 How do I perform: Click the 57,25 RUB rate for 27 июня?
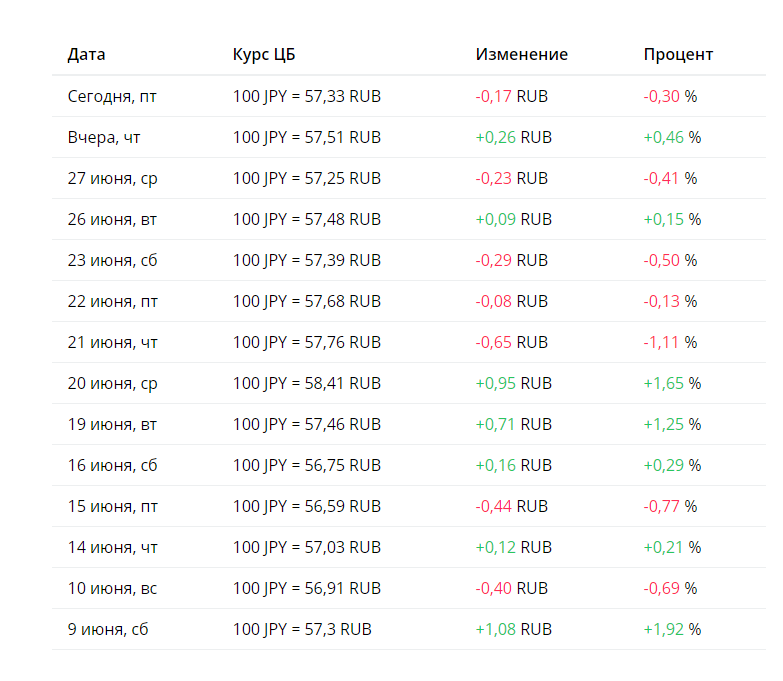click(x=307, y=179)
